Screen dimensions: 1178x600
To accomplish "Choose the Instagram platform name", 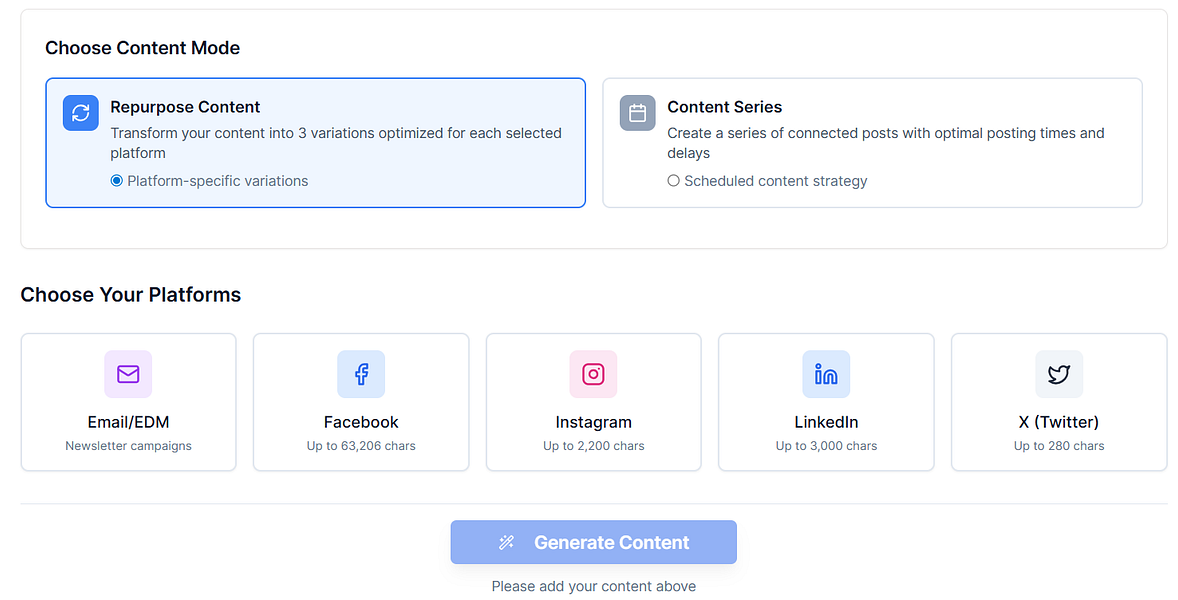I will [593, 422].
